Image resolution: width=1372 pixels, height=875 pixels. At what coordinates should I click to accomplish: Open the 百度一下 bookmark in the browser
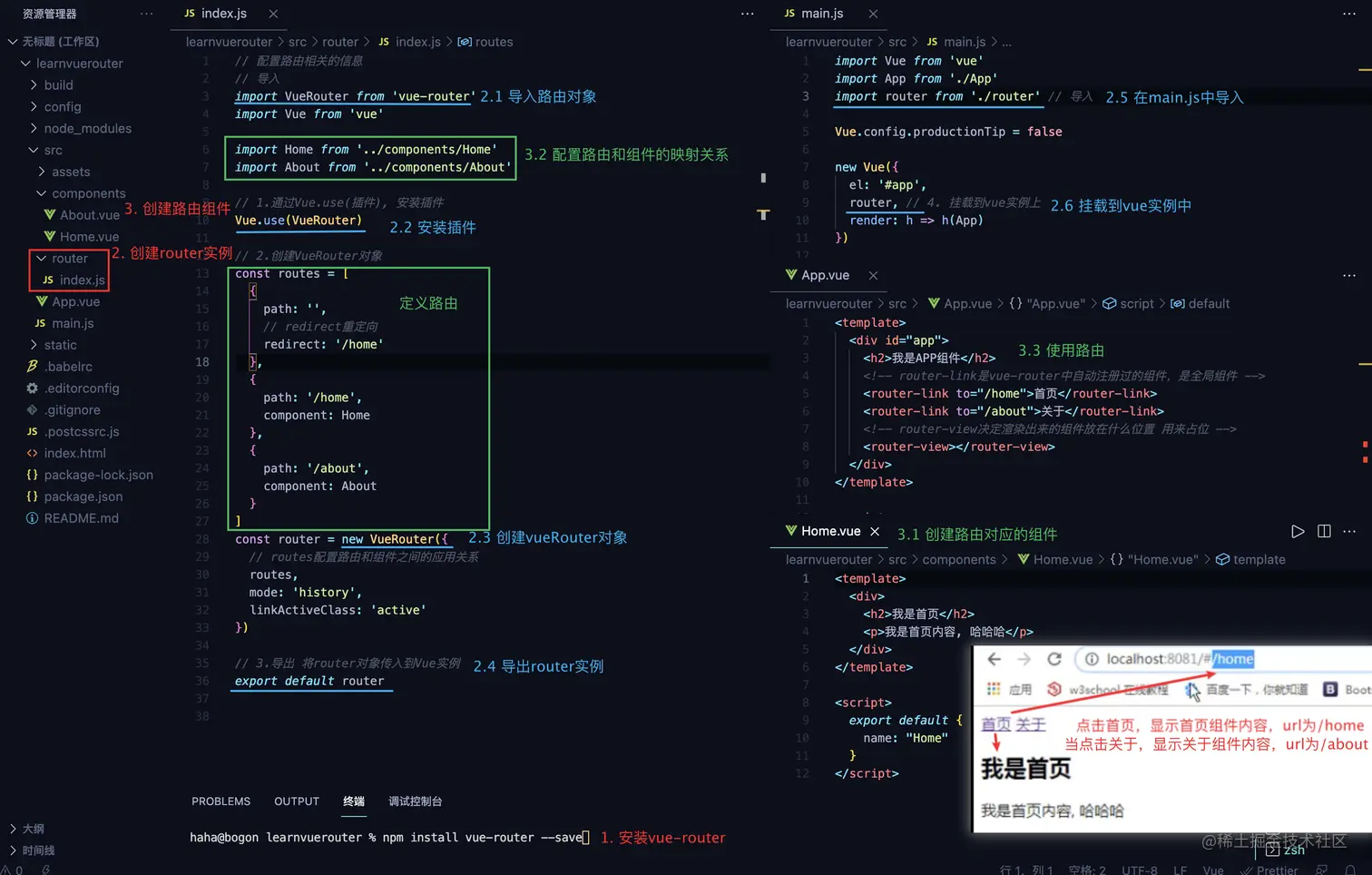1246,690
